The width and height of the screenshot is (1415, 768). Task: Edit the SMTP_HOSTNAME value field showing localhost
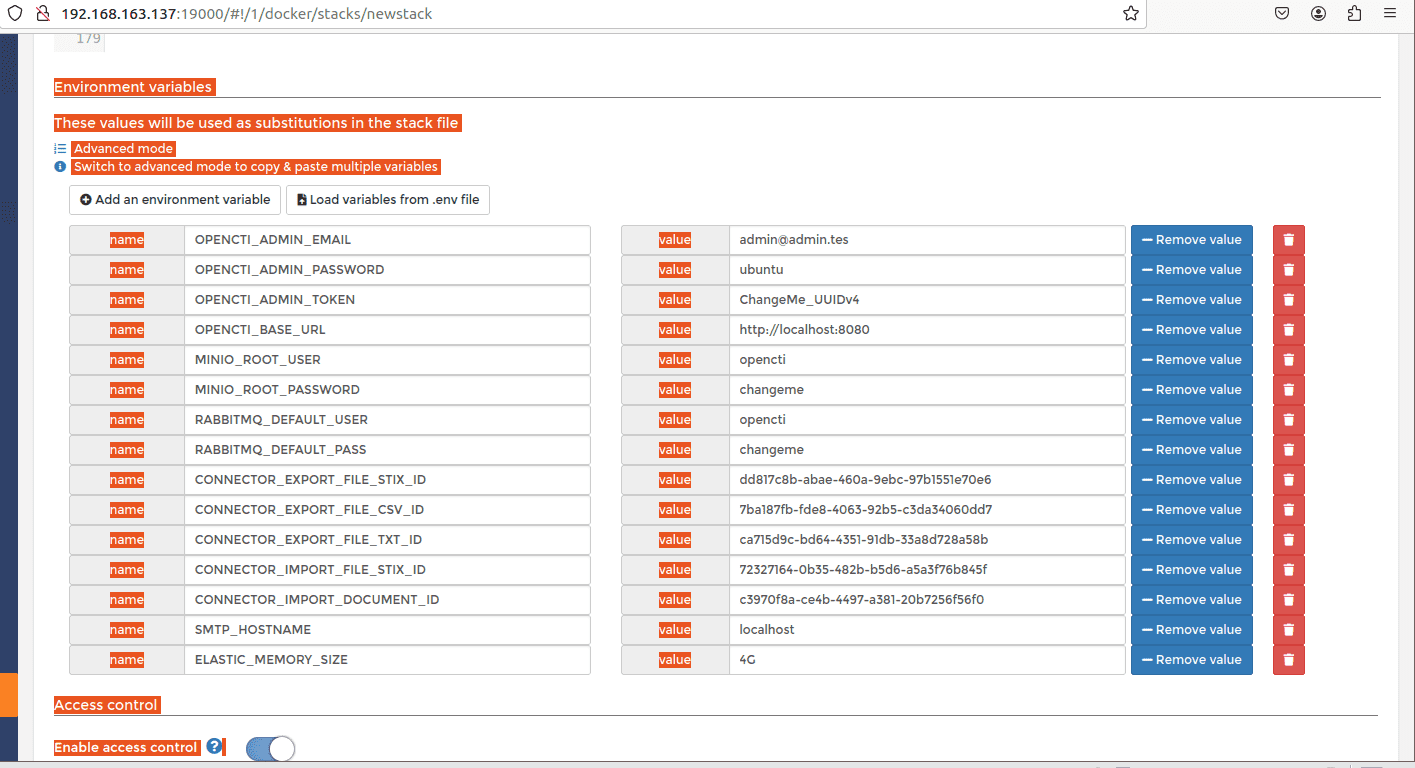point(927,630)
